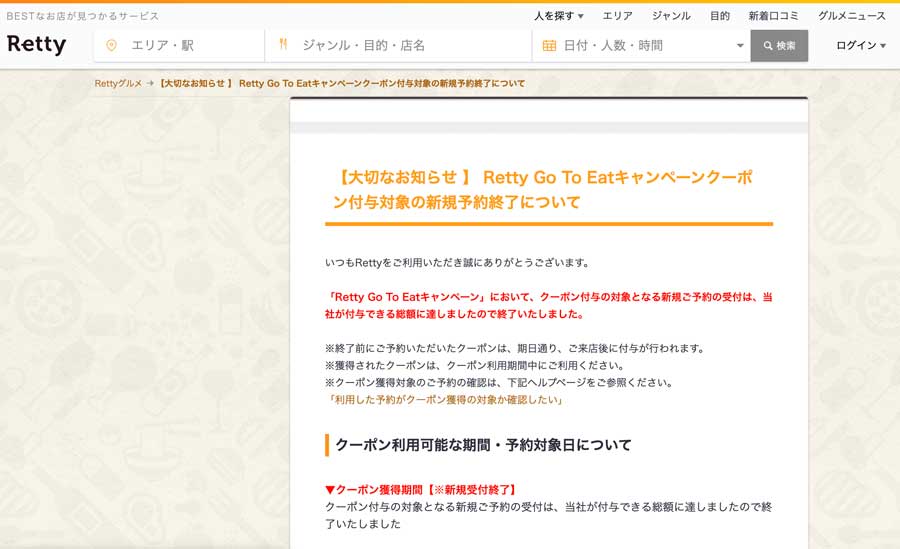Open link 利用した予約がクーポン獲得の対象か確認したい
The width and height of the screenshot is (900, 549).
(445, 400)
